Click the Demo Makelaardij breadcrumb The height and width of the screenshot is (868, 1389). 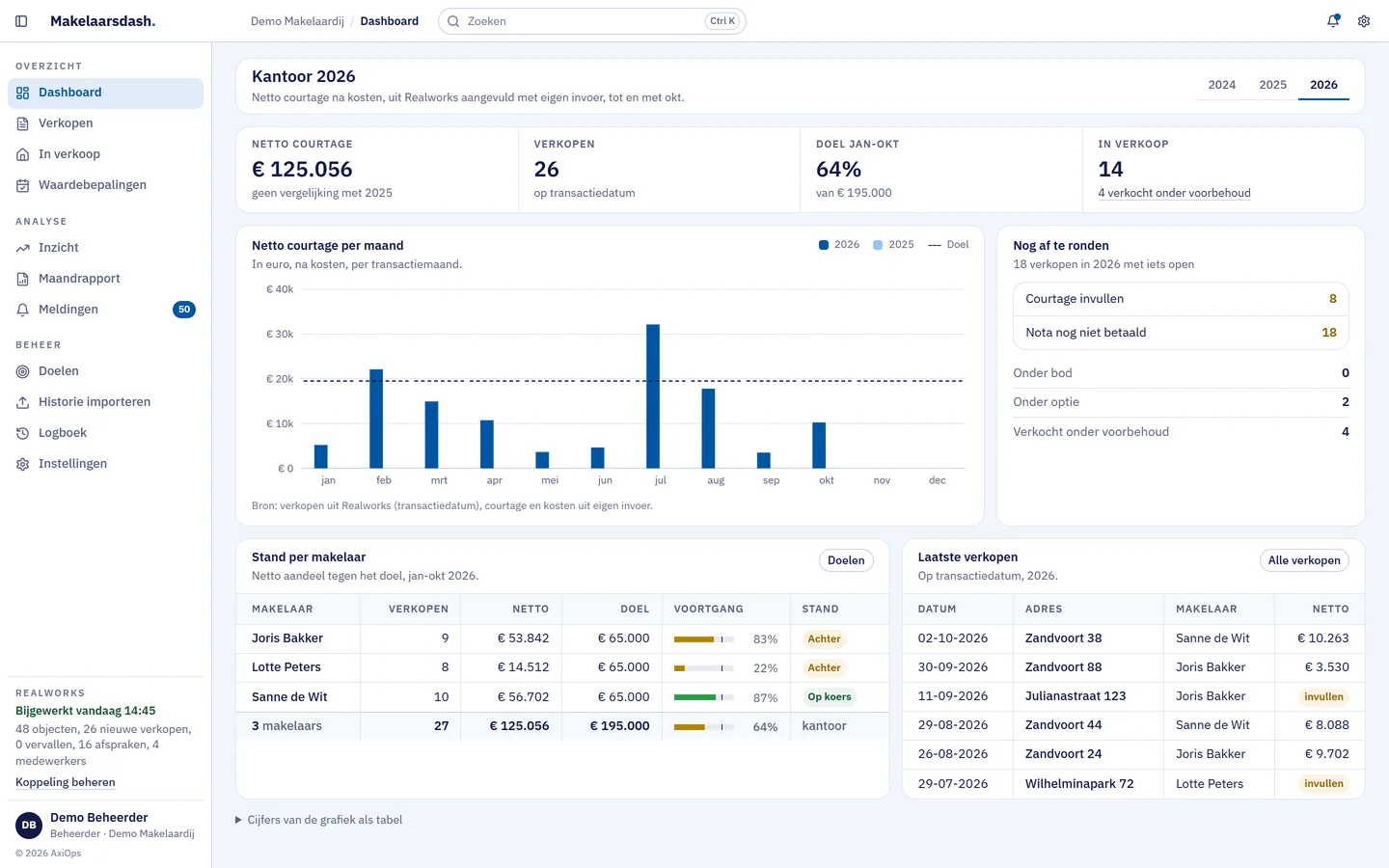coord(297,21)
